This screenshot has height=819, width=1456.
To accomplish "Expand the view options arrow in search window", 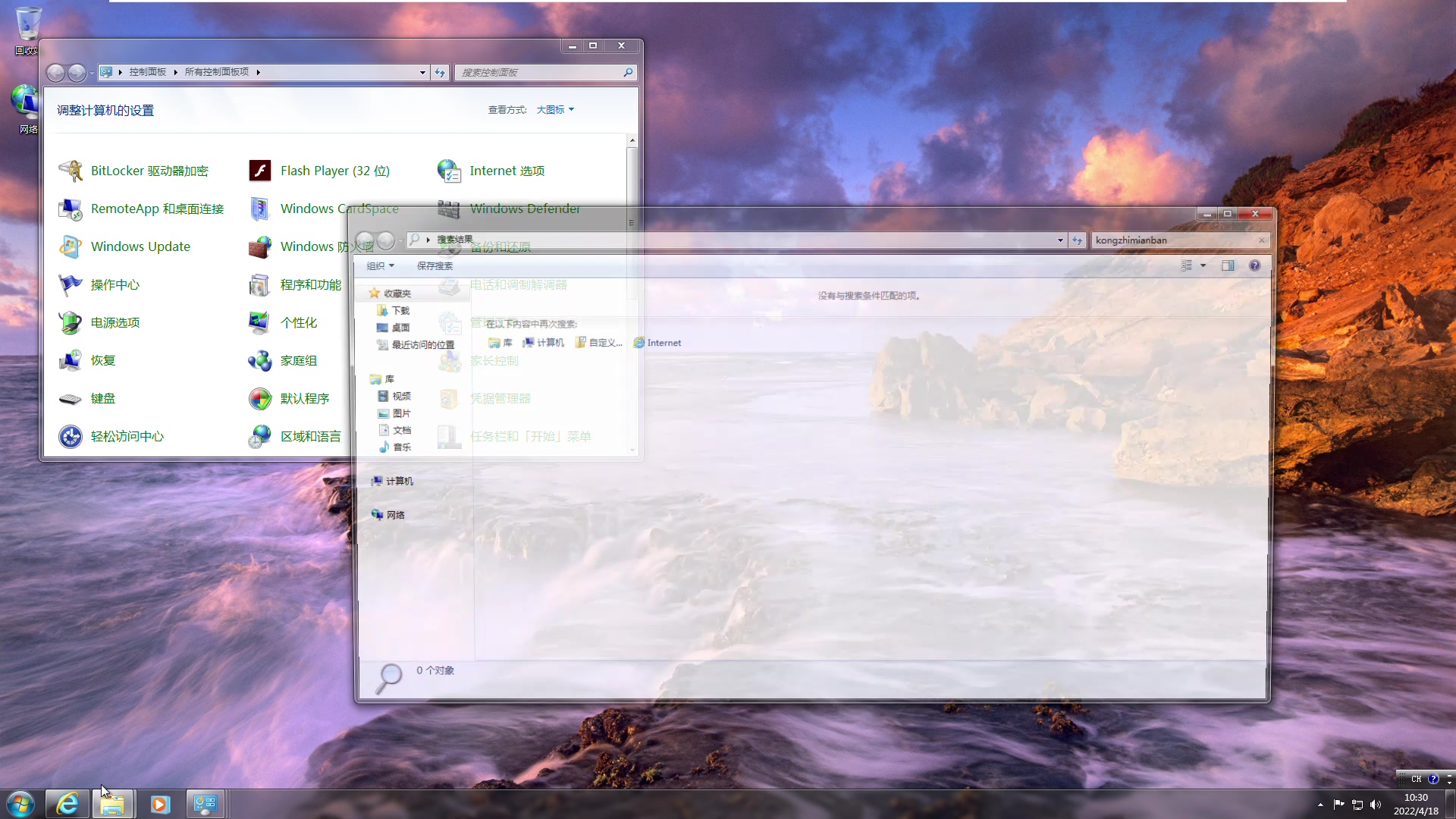I will pyautogui.click(x=1203, y=265).
